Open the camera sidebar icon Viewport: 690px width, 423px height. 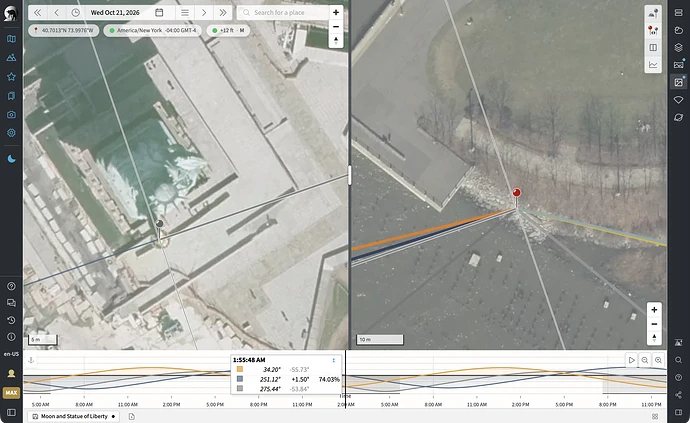pyautogui.click(x=11, y=114)
